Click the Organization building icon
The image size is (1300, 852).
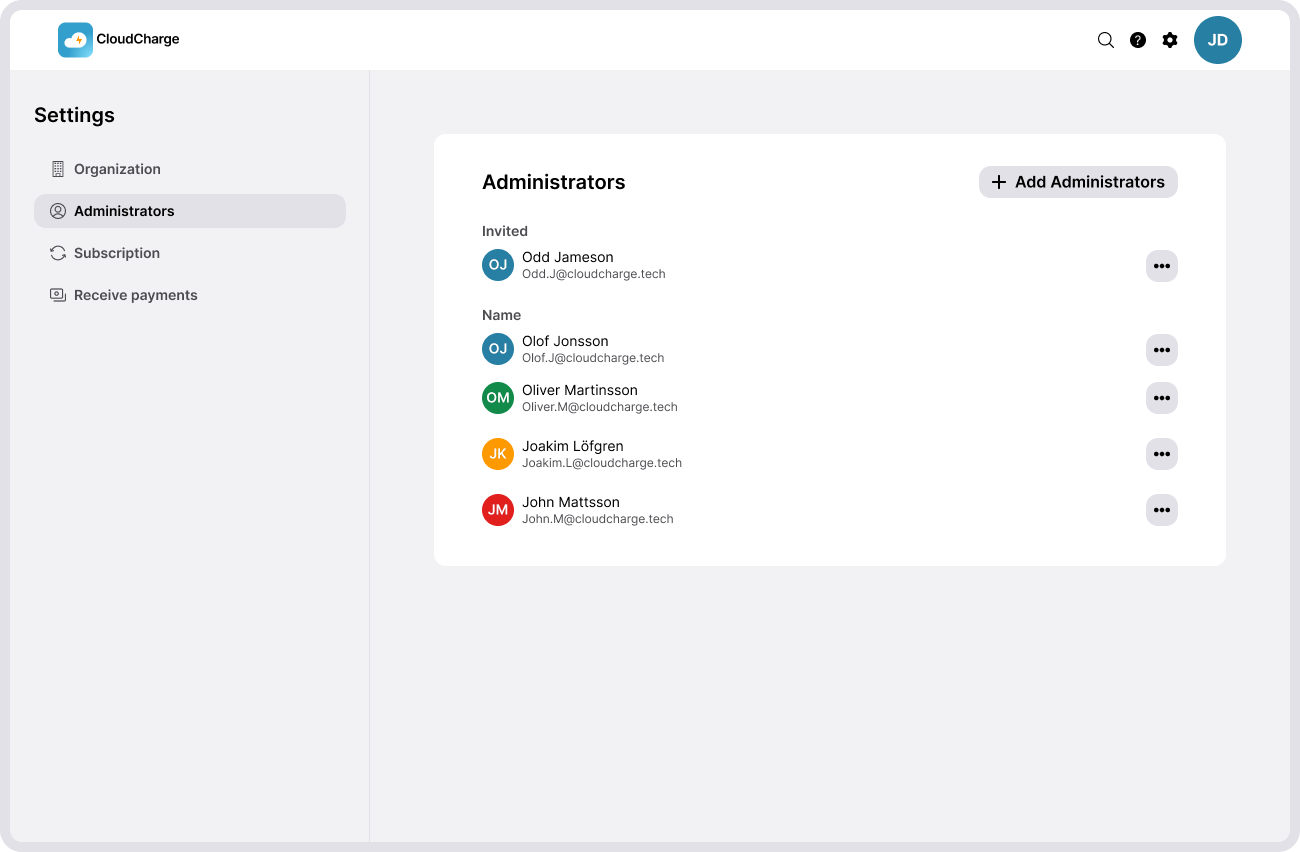pyautogui.click(x=58, y=169)
